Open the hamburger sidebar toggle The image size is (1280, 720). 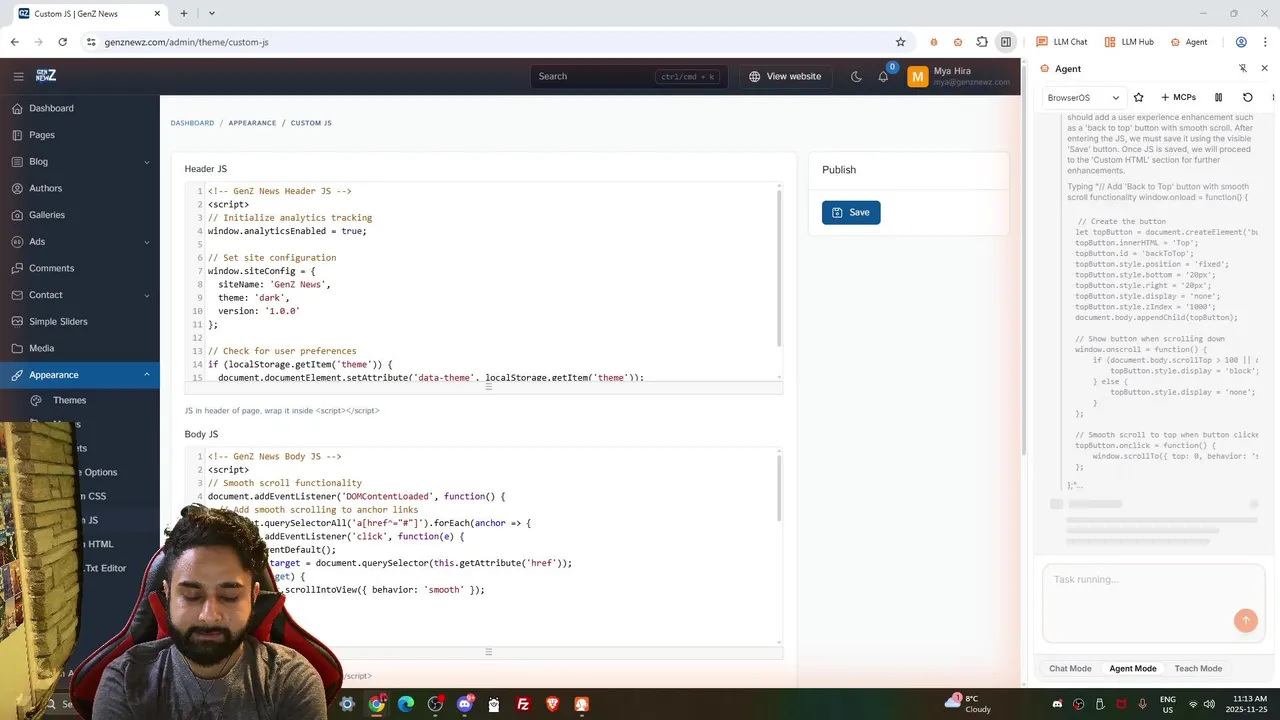(18, 76)
